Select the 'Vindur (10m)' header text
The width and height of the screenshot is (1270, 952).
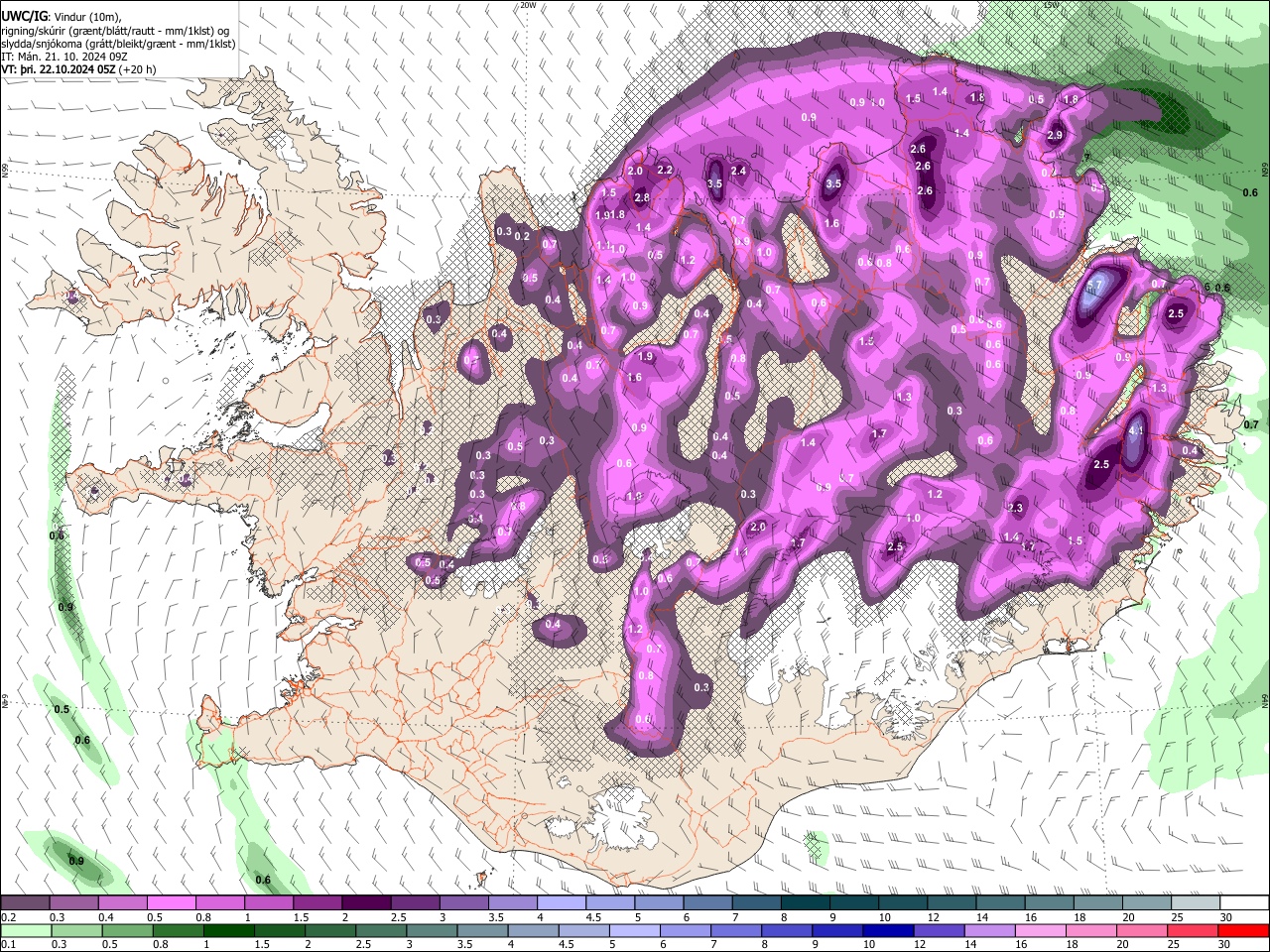pos(86,17)
